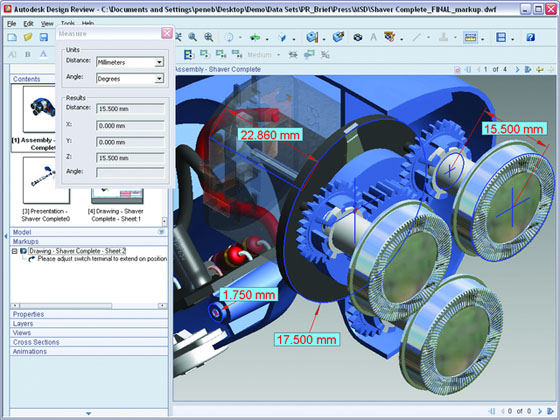Select the line drawing markup tool
Screen dimensions: 560x420
416,37
